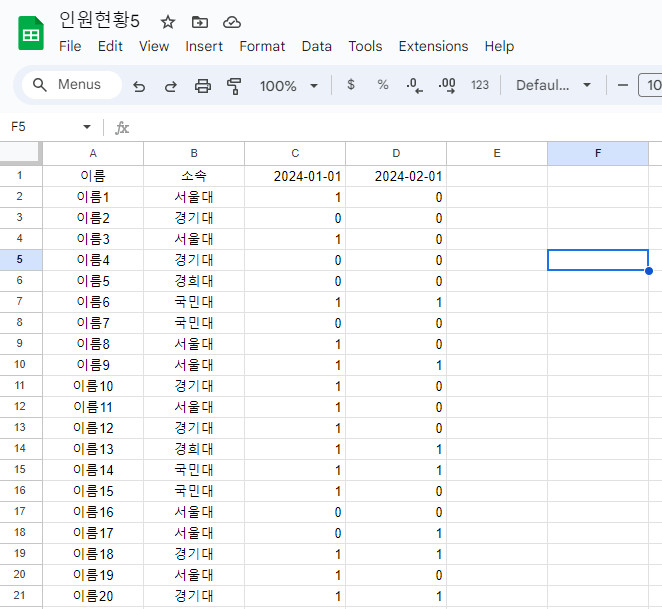Click 국민대 cell in row 7
The height and width of the screenshot is (609, 662).
194,302
